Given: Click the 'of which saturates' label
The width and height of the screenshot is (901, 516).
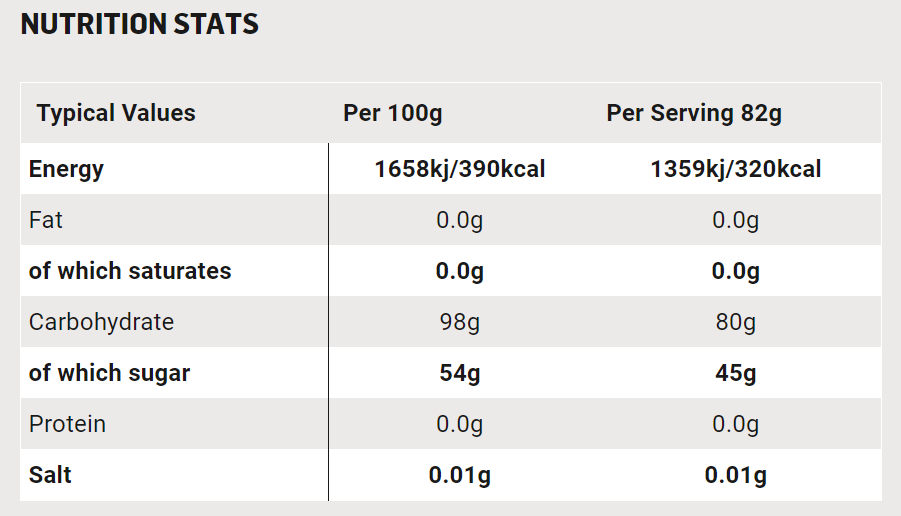Looking at the screenshot, I should click(130, 271).
